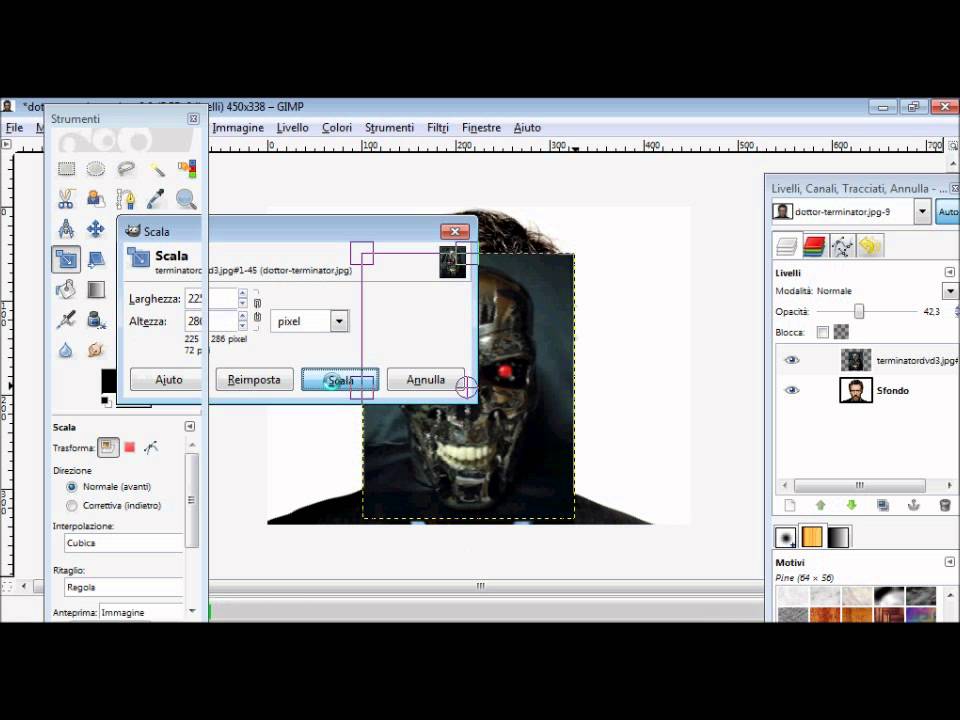Select the Fuzzy Select magic wand tool

pyautogui.click(x=157, y=168)
